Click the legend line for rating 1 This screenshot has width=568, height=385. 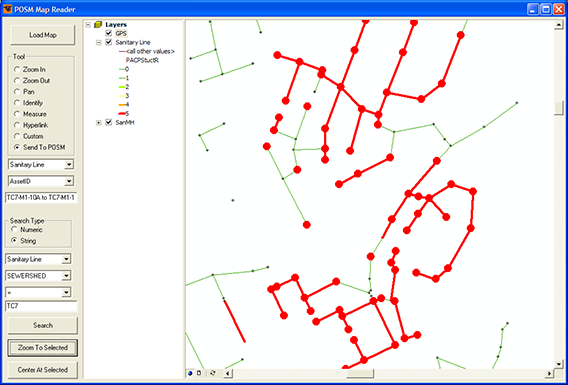click(122, 78)
